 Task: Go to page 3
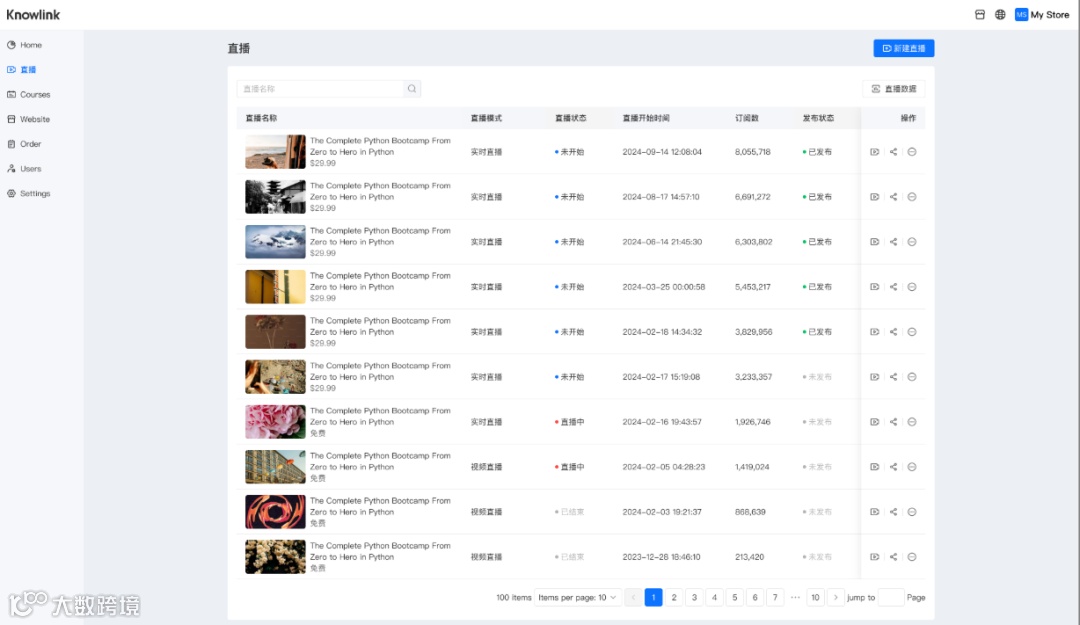pos(694,597)
